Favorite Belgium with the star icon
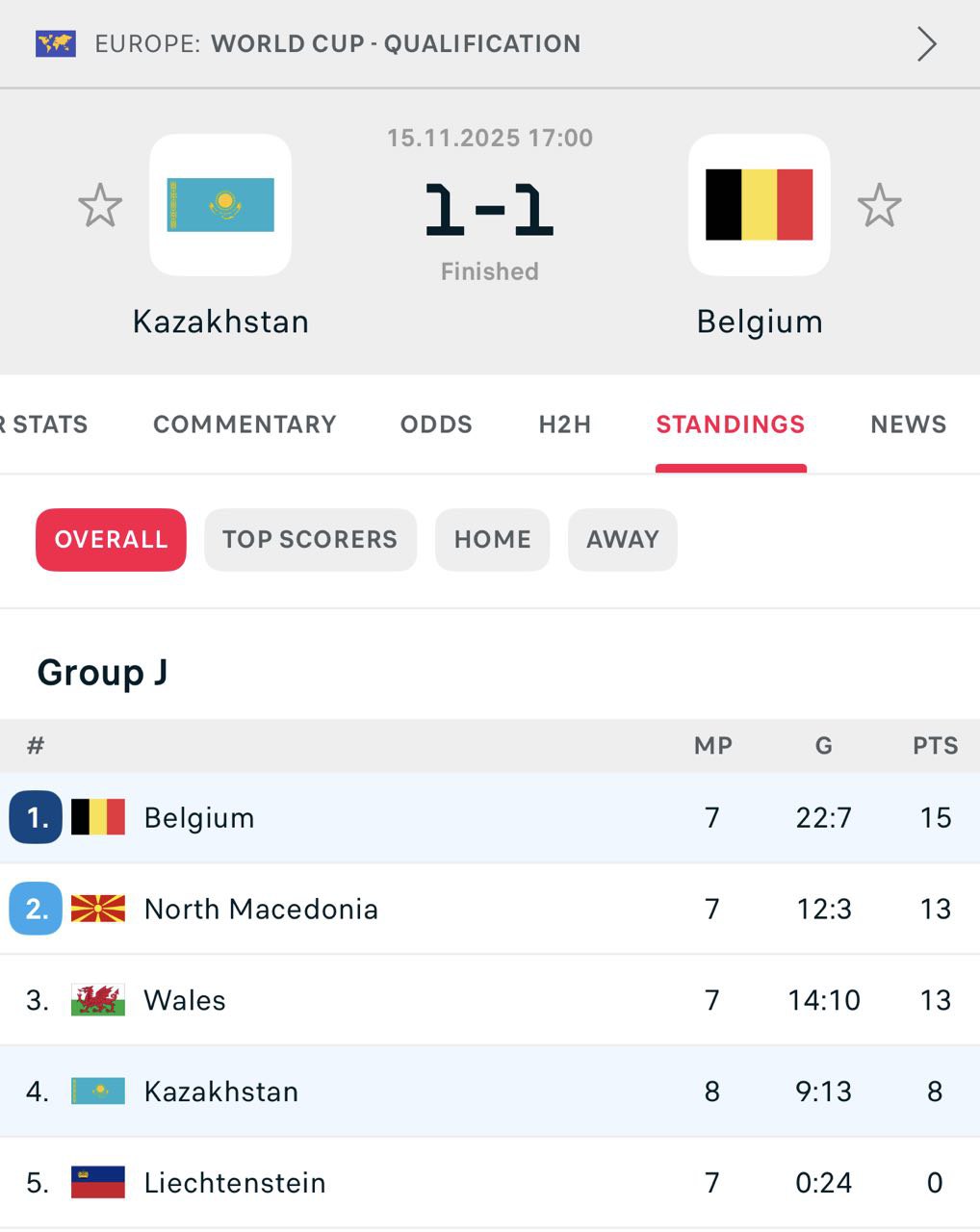Image resolution: width=980 pixels, height=1232 pixels. 879,206
